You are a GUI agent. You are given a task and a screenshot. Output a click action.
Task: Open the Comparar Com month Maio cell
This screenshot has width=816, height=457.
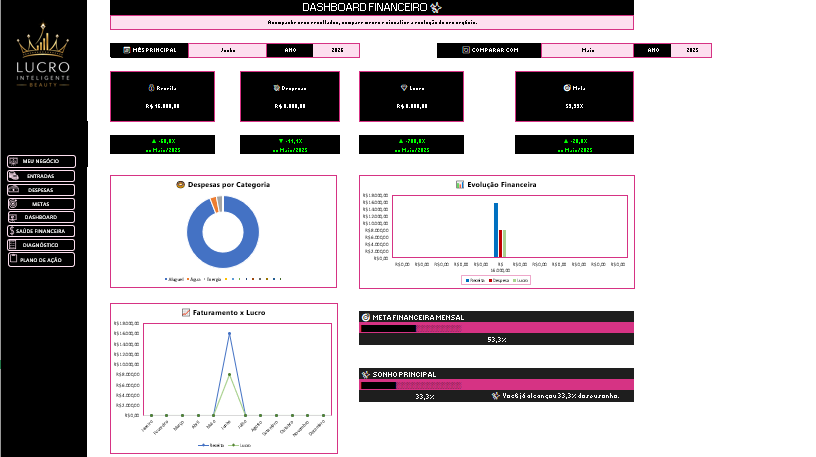588,50
